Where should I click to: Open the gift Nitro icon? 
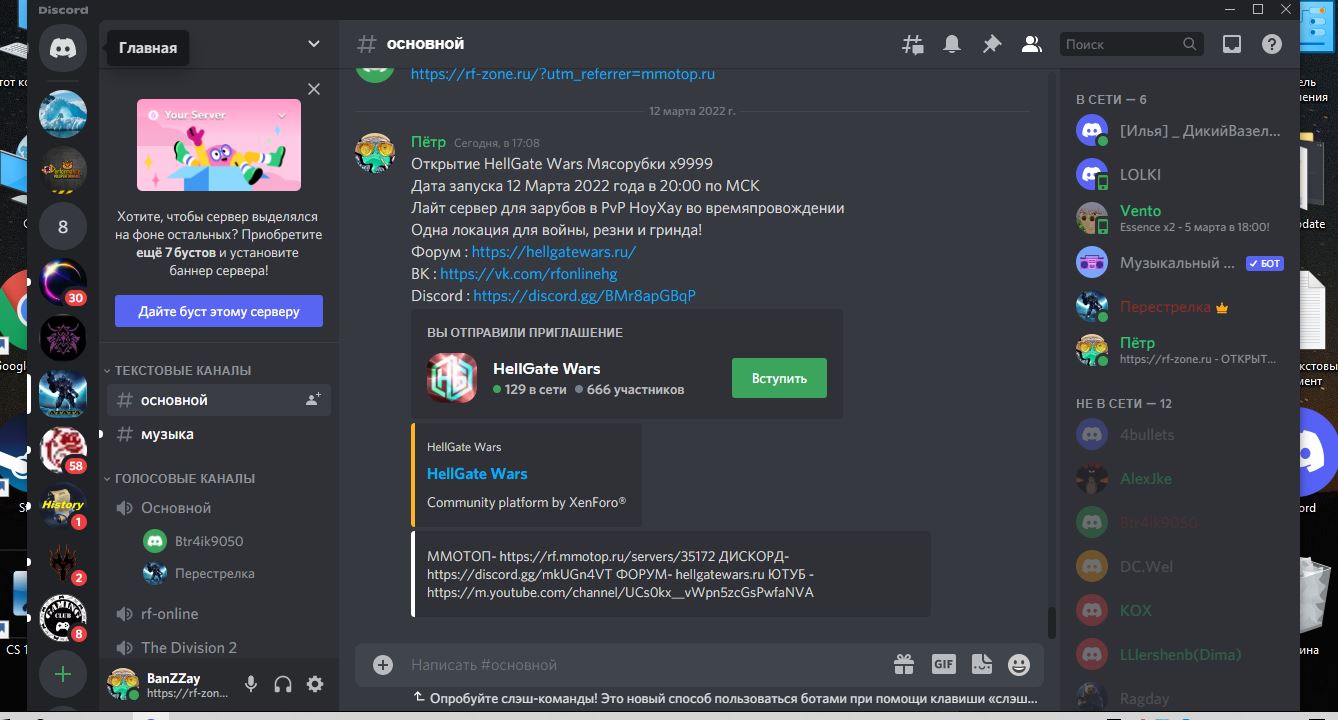coord(904,664)
